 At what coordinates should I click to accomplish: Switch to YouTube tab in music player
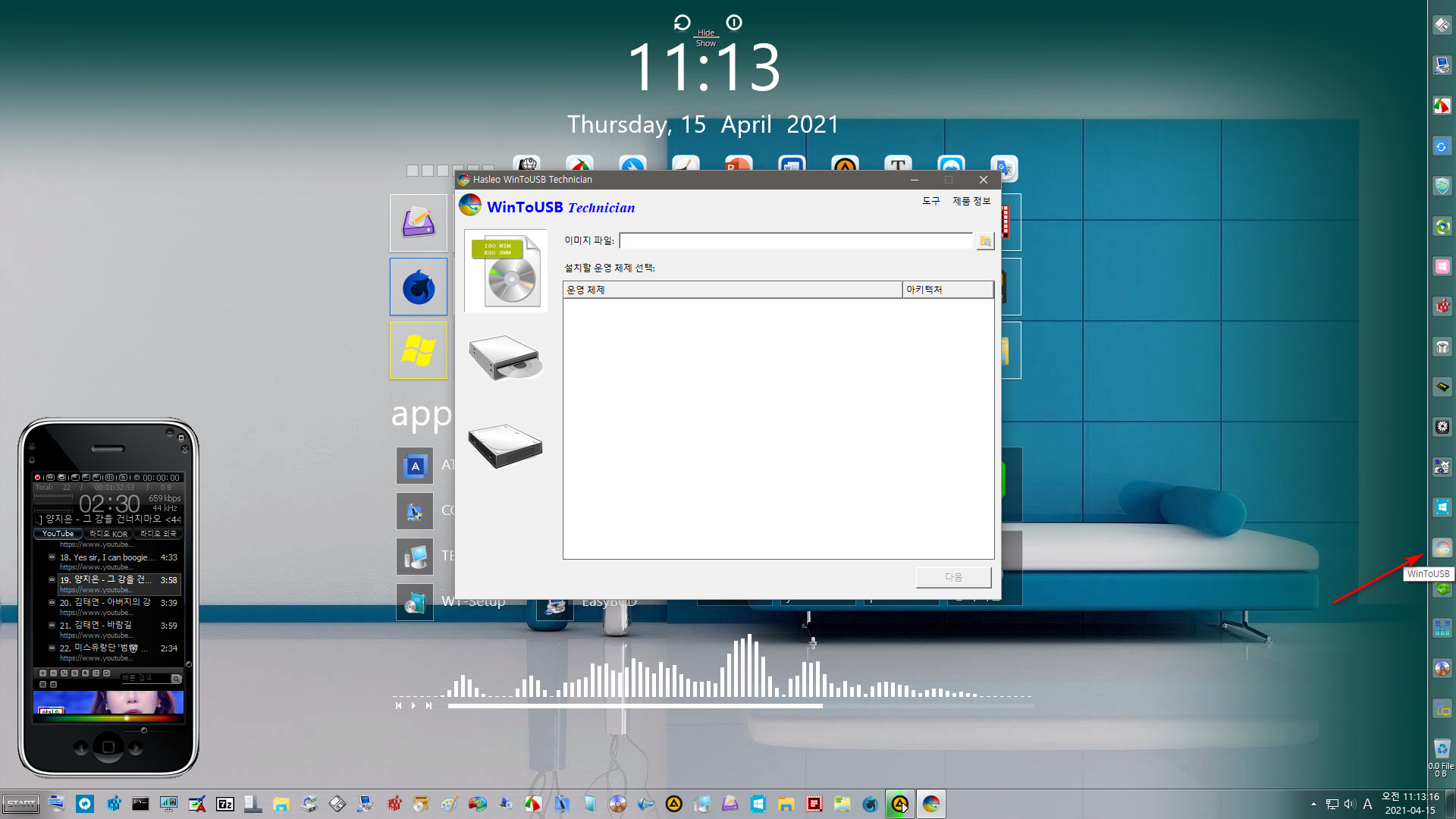58,534
